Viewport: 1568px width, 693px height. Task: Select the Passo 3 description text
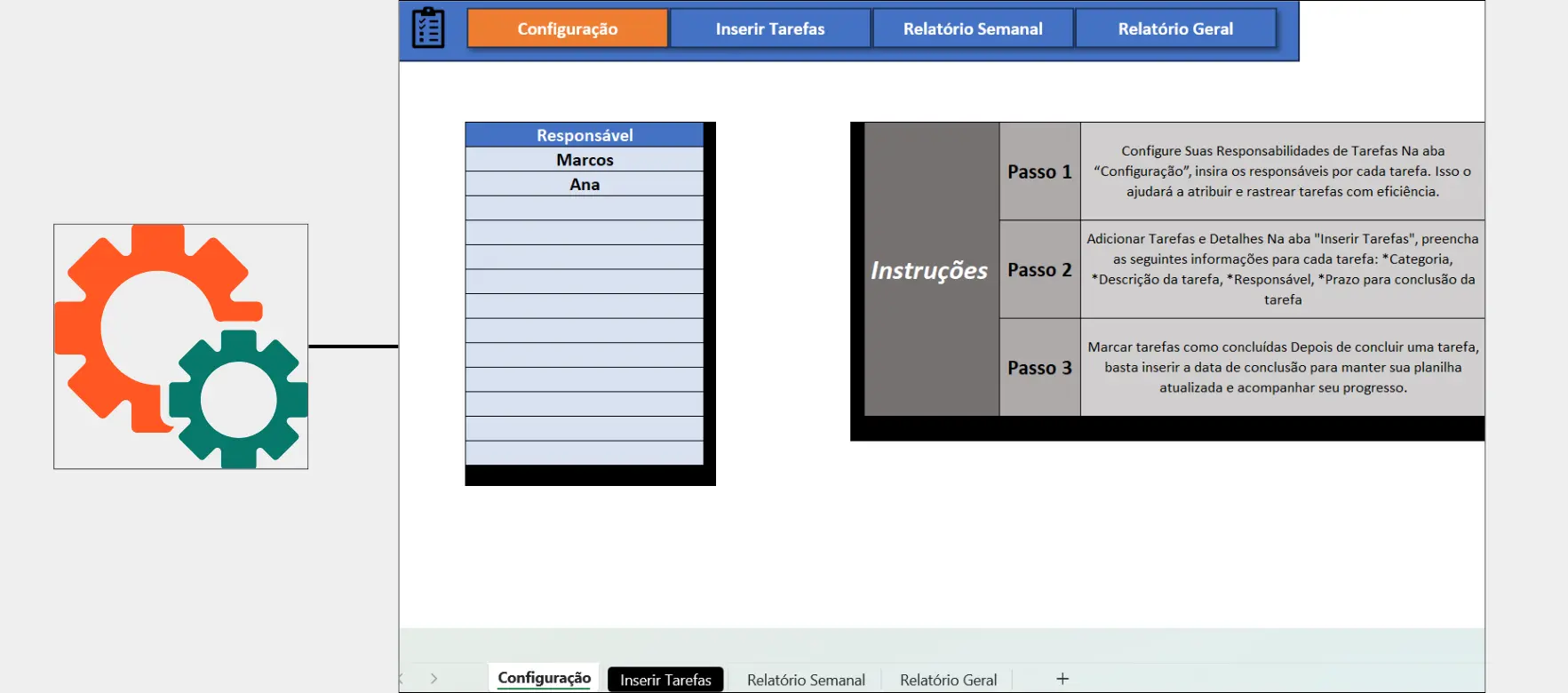1283,367
